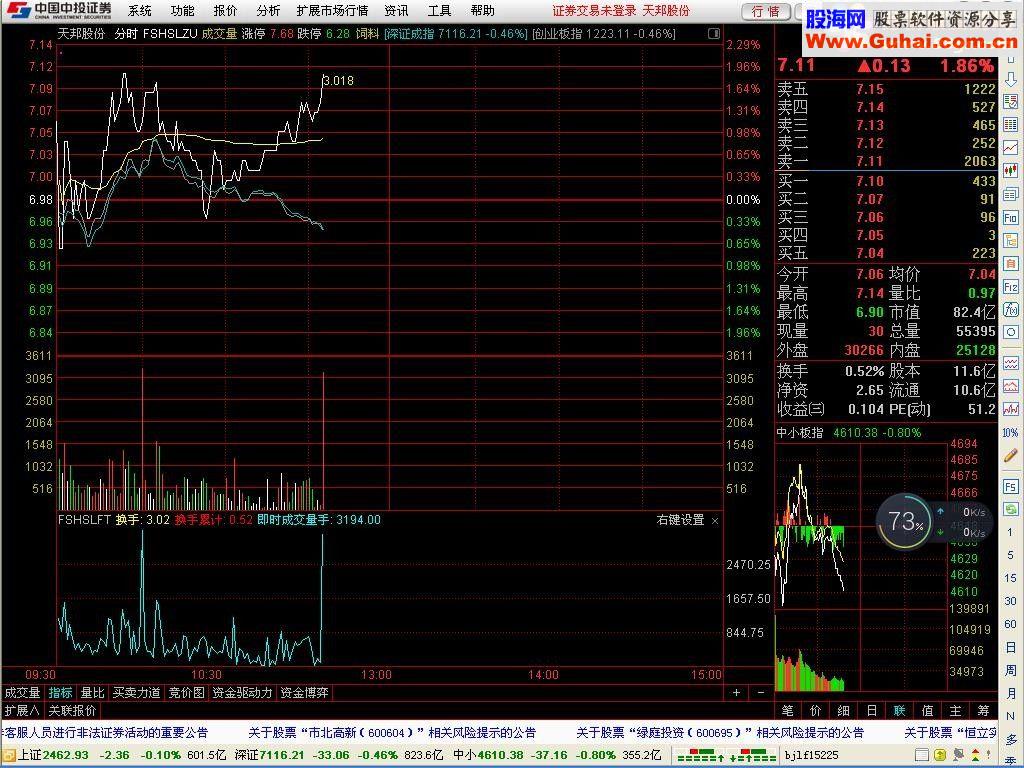This screenshot has height=768, width=1024.
Task: Open the watchlist table grid icon
Action: click(x=1010, y=124)
